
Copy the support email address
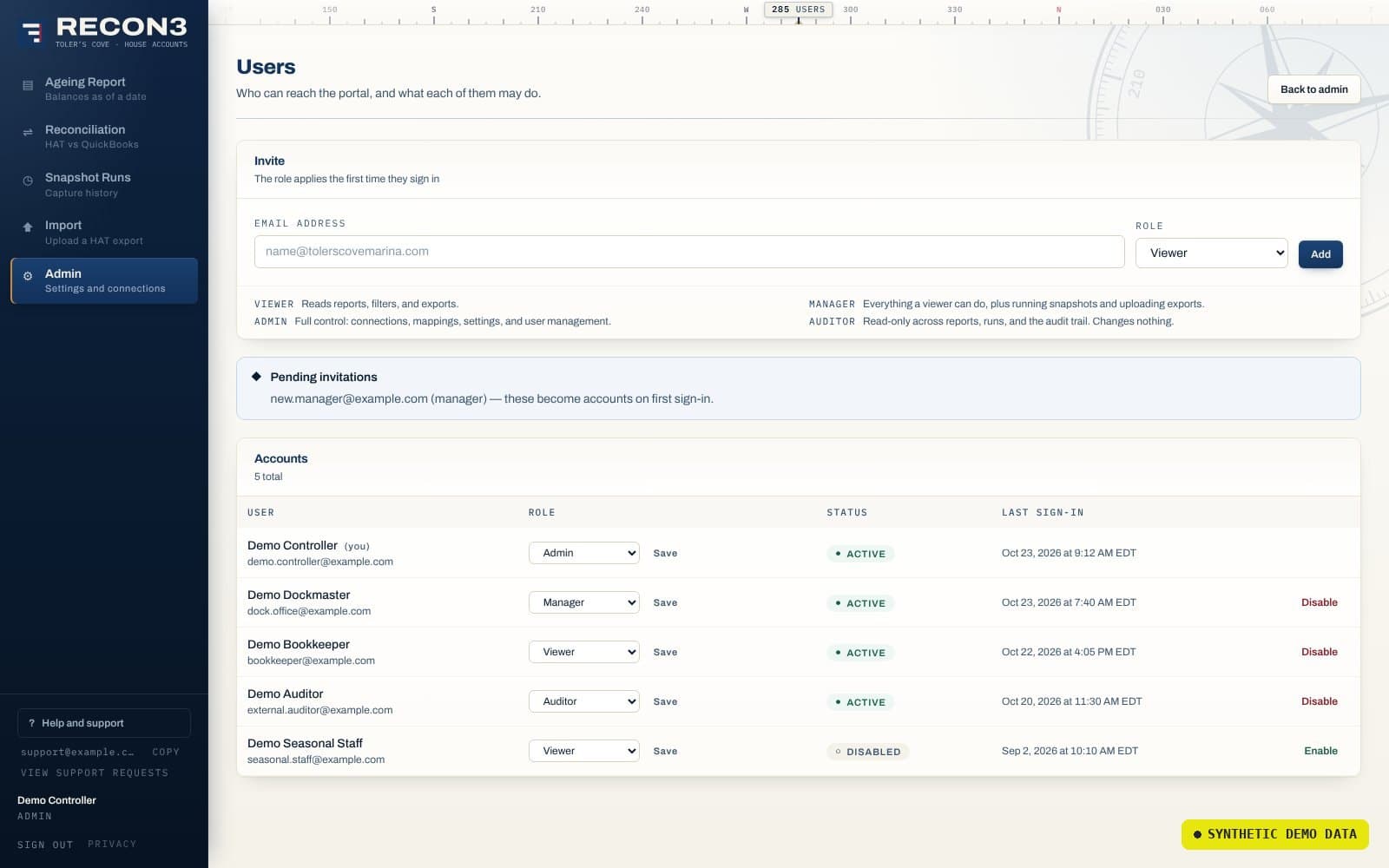(166, 752)
